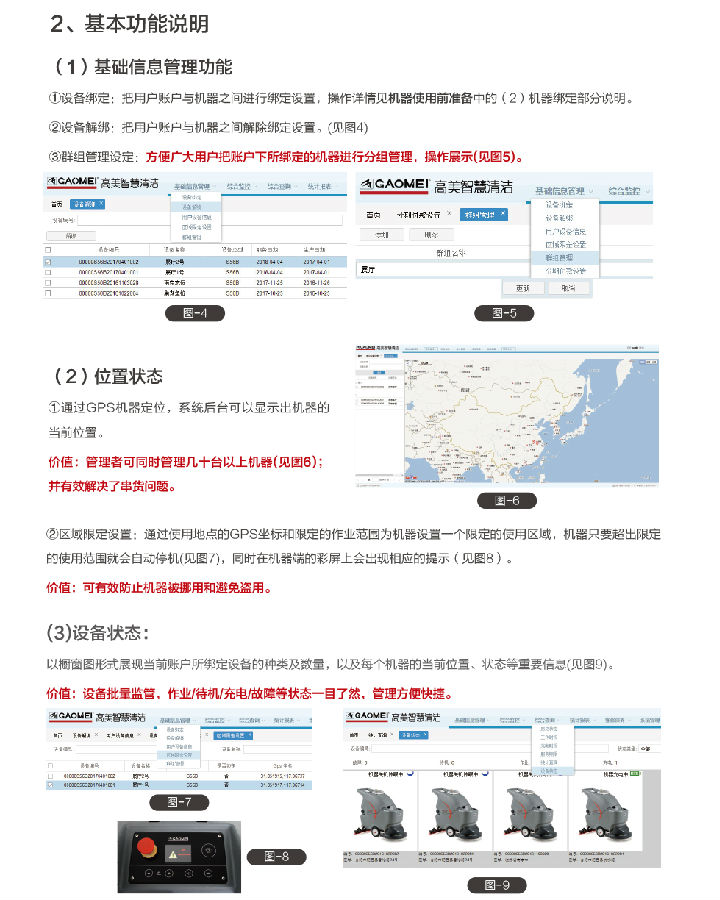Switch to the 首页 tab in Figure 5
The width and height of the screenshot is (720, 900).
[374, 214]
